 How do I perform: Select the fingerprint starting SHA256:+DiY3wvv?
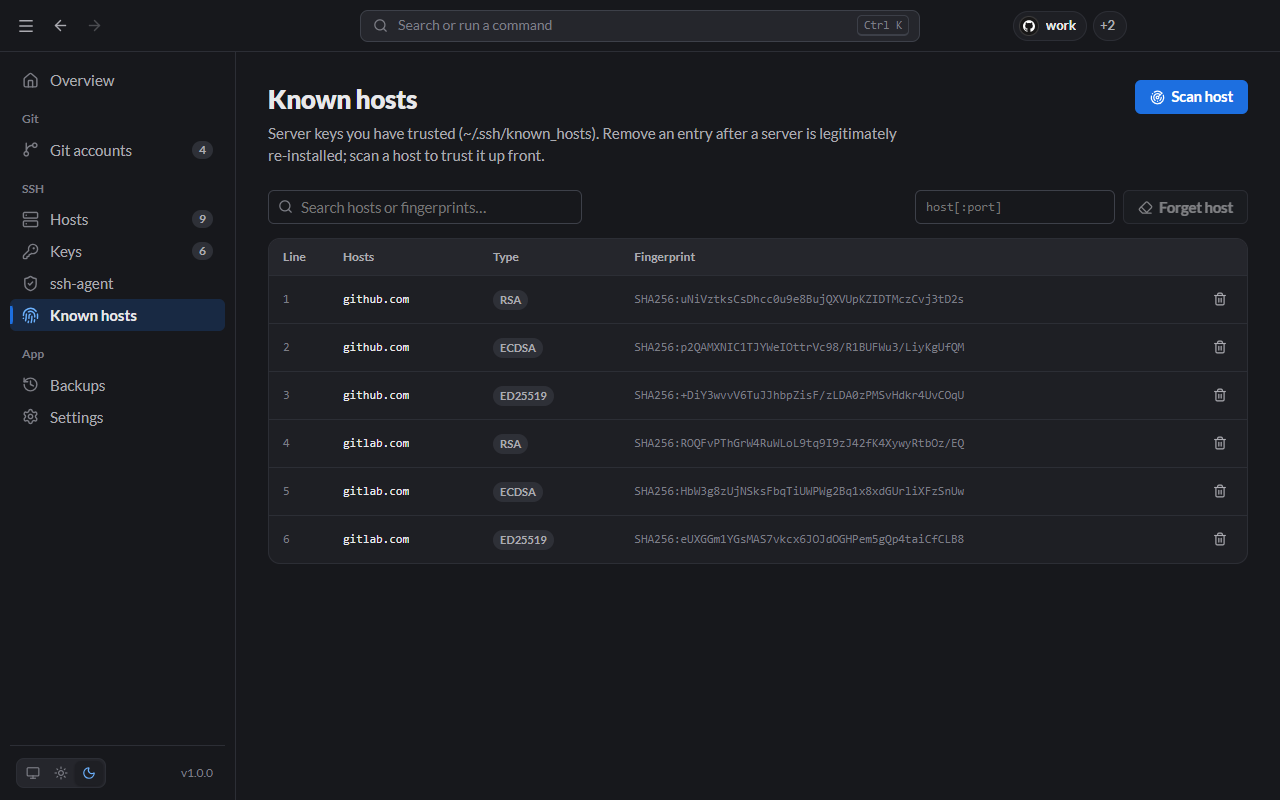[799, 395]
